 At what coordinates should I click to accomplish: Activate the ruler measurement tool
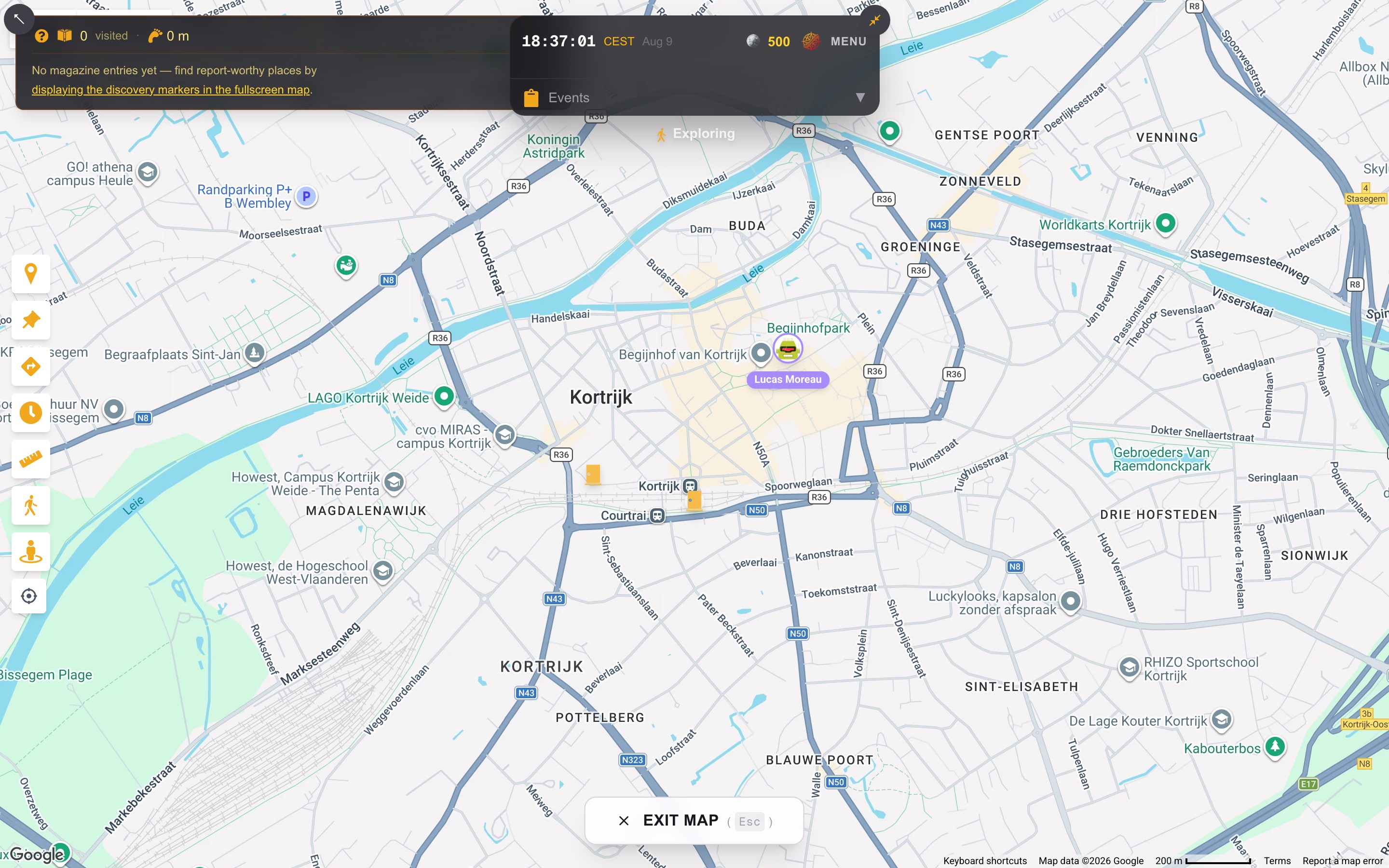tap(31, 459)
